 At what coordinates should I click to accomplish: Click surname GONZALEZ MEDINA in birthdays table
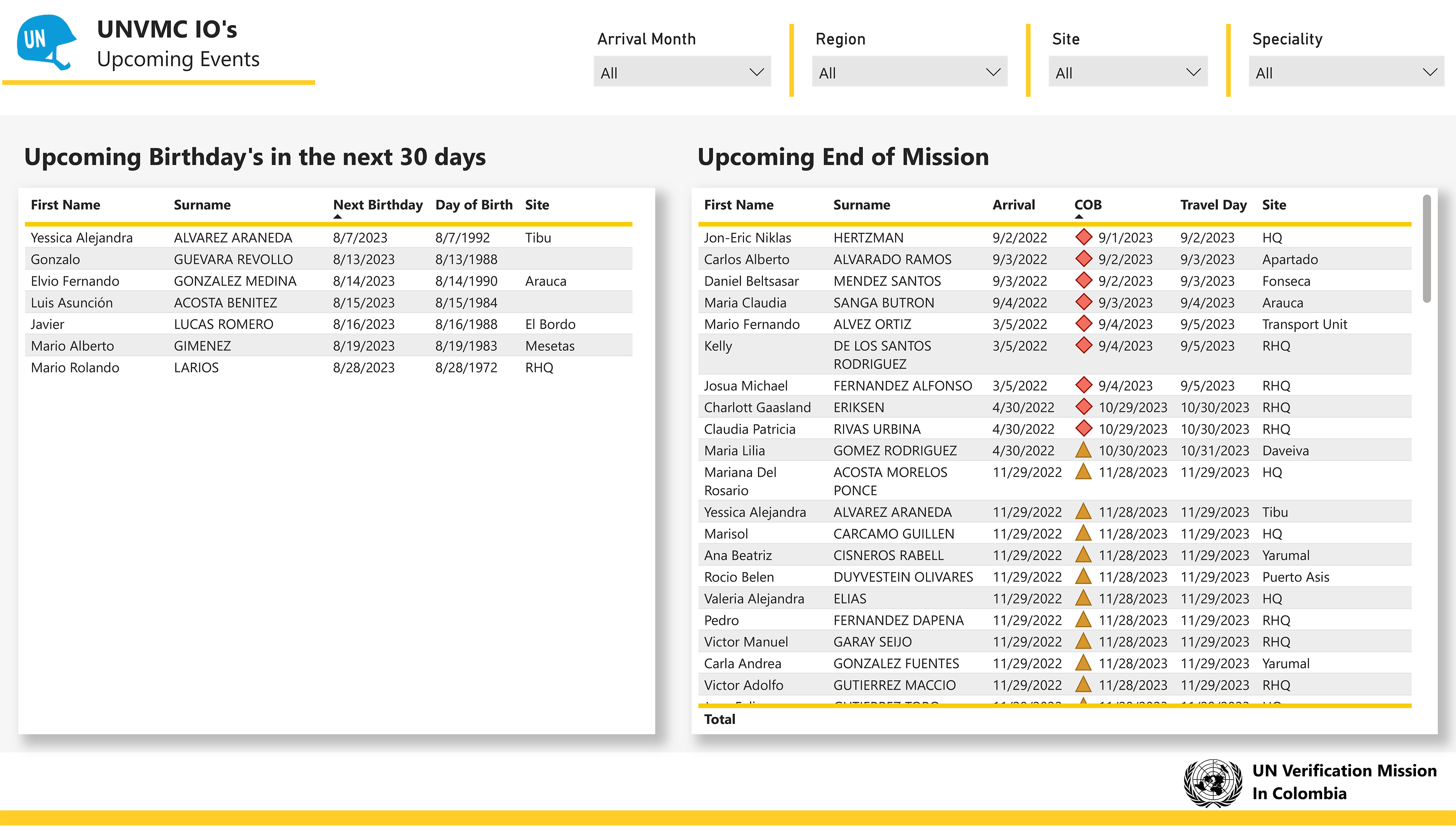coord(235,281)
